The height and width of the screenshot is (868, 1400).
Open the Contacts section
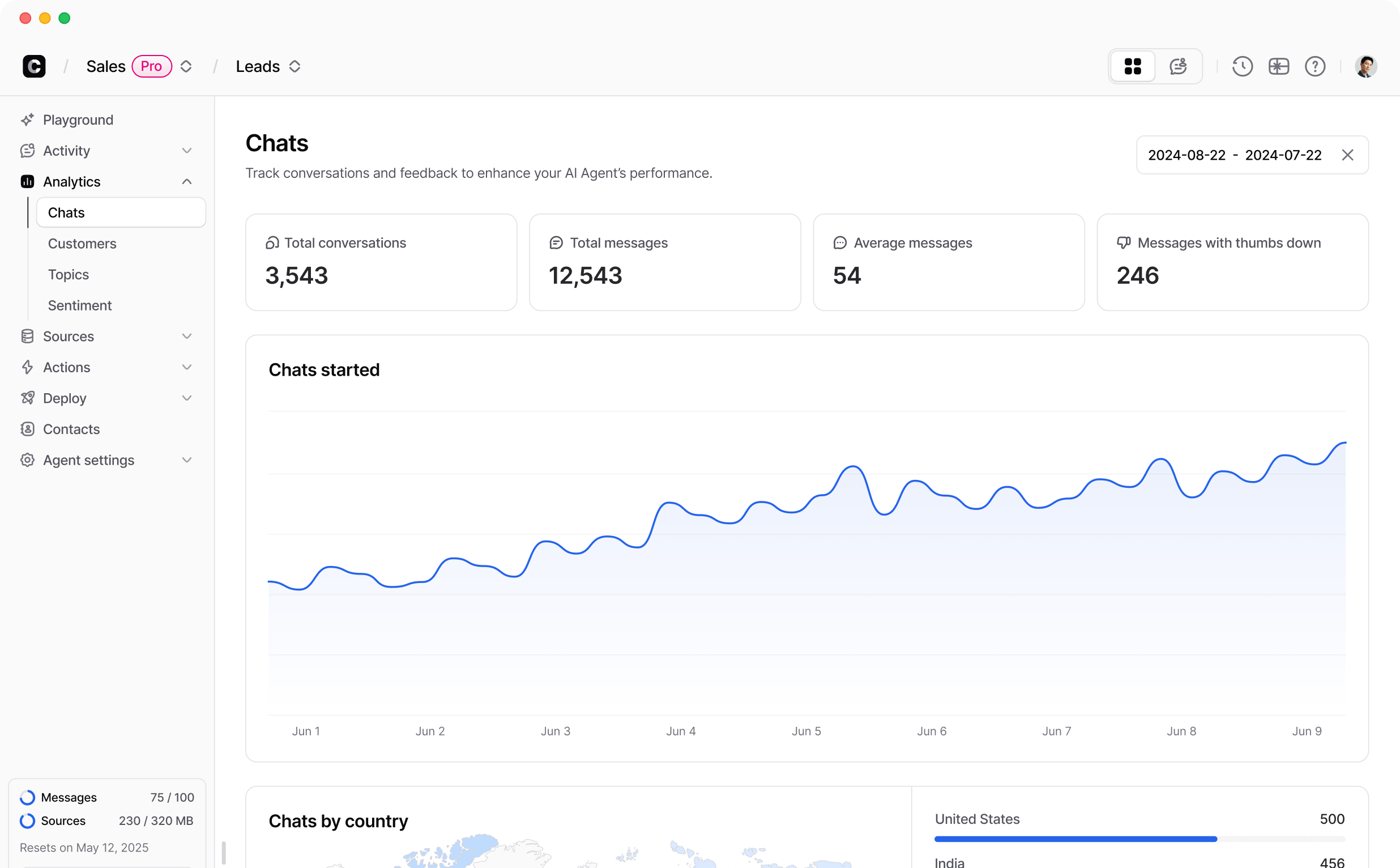pos(71,429)
